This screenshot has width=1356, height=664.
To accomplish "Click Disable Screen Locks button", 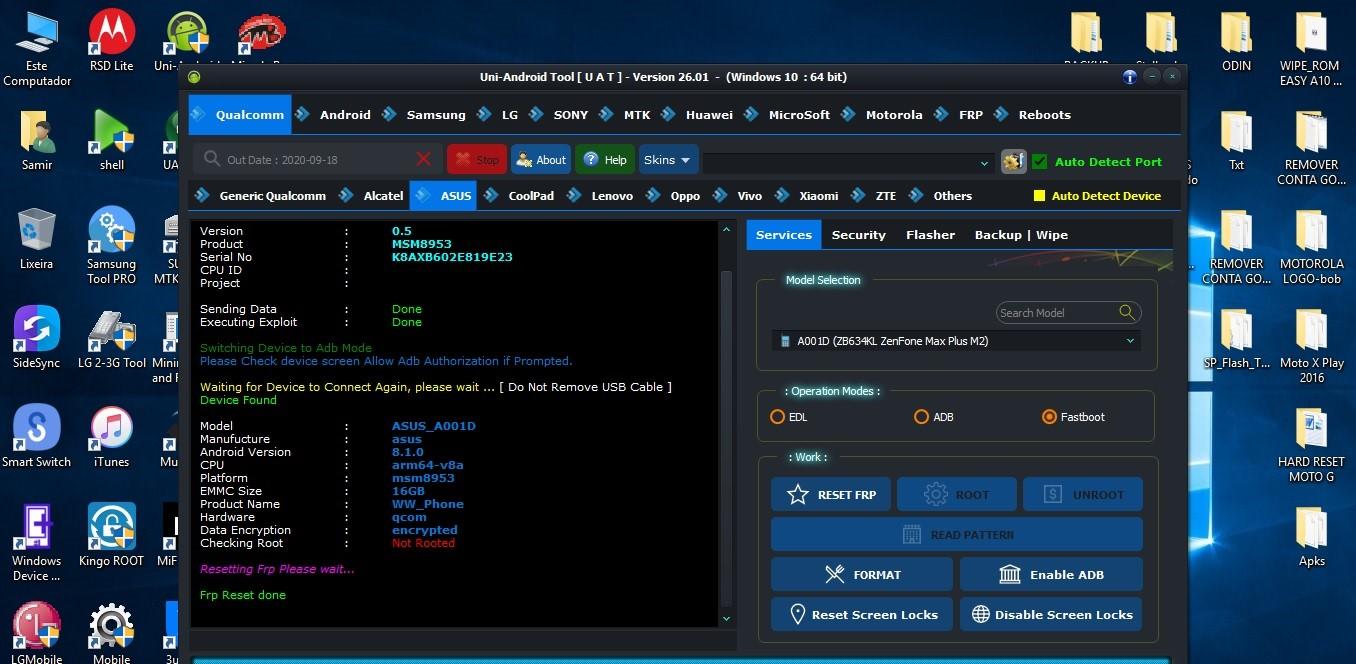I will pos(1051,615).
